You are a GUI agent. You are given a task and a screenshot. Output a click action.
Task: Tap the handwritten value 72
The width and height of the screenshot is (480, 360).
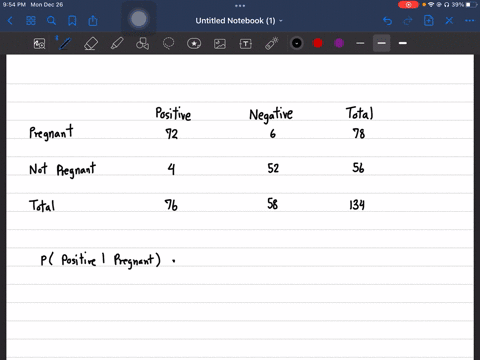172,134
